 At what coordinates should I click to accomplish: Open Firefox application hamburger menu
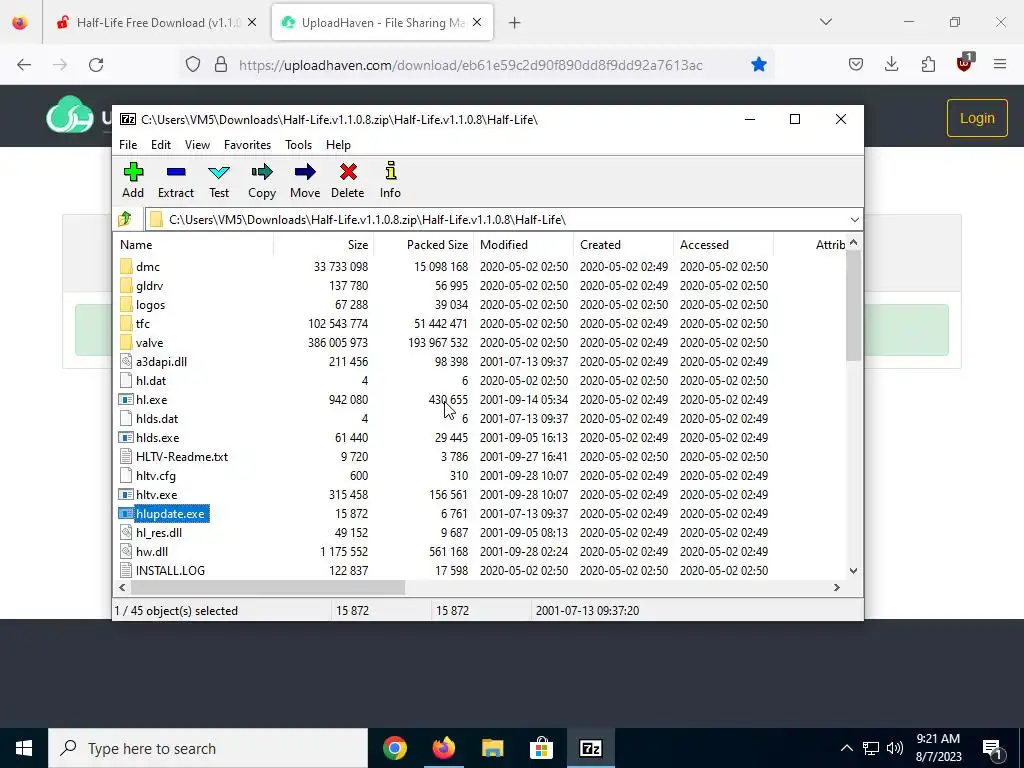coord(1000,65)
